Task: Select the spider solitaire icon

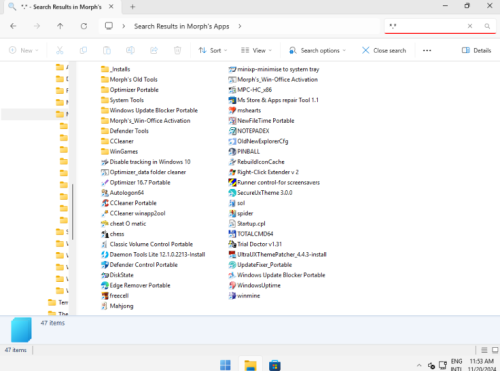Action: point(232,213)
